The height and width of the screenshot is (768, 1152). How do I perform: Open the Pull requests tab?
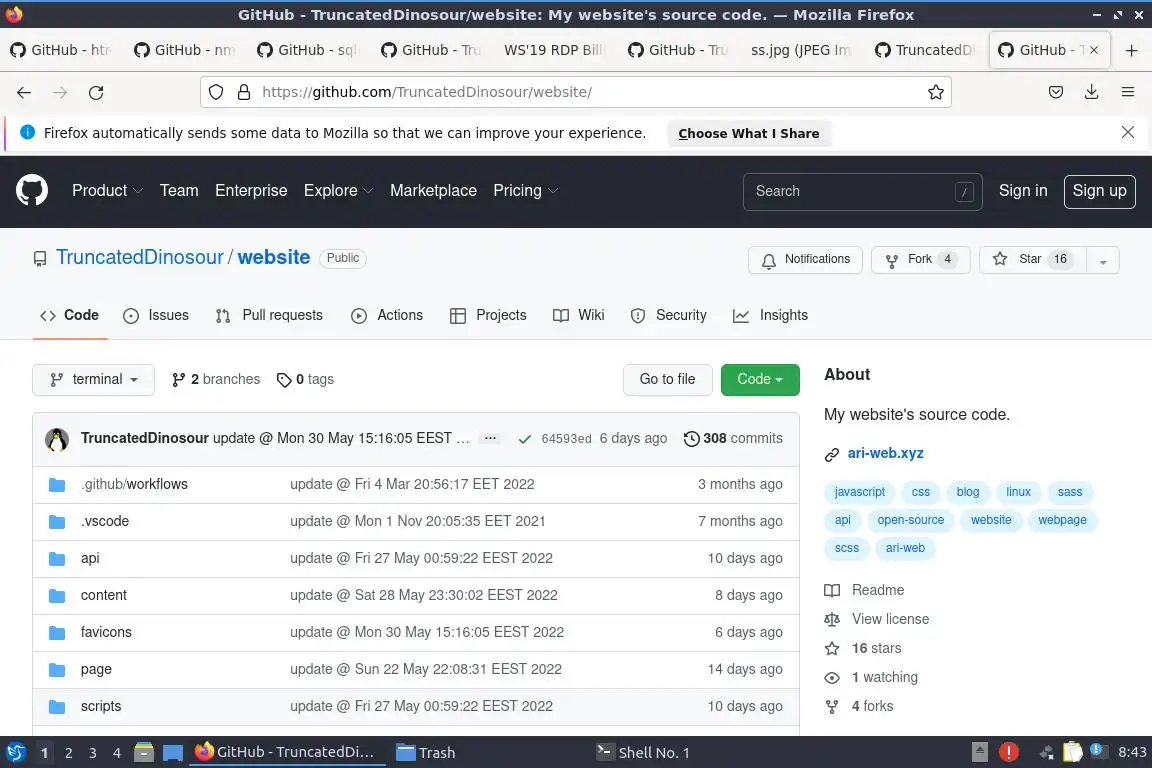(x=269, y=315)
